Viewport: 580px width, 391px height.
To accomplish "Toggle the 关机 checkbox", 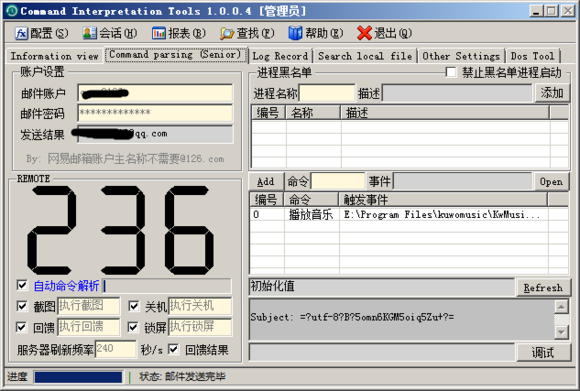I will click(134, 306).
